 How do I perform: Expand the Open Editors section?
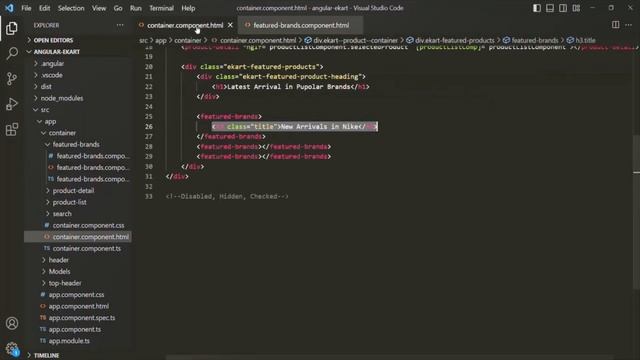tap(53, 40)
